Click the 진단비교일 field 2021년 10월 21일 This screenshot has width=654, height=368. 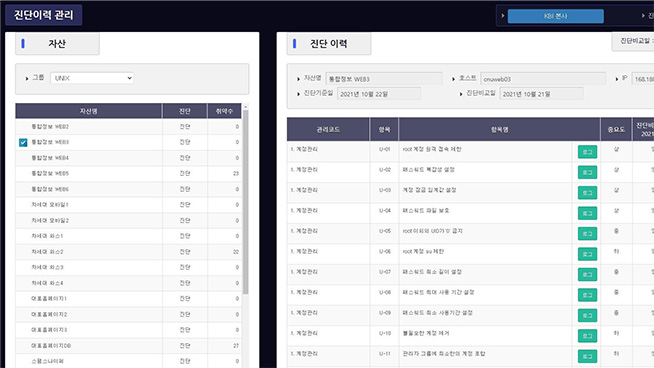541,94
